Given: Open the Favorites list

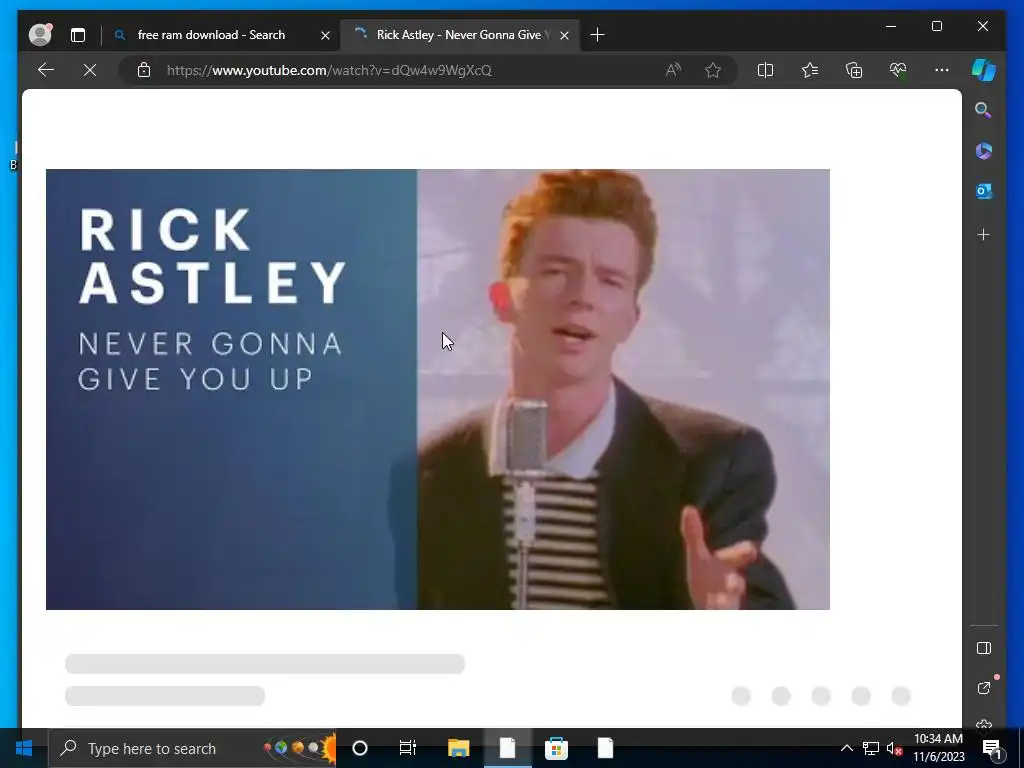Looking at the screenshot, I should click(810, 70).
